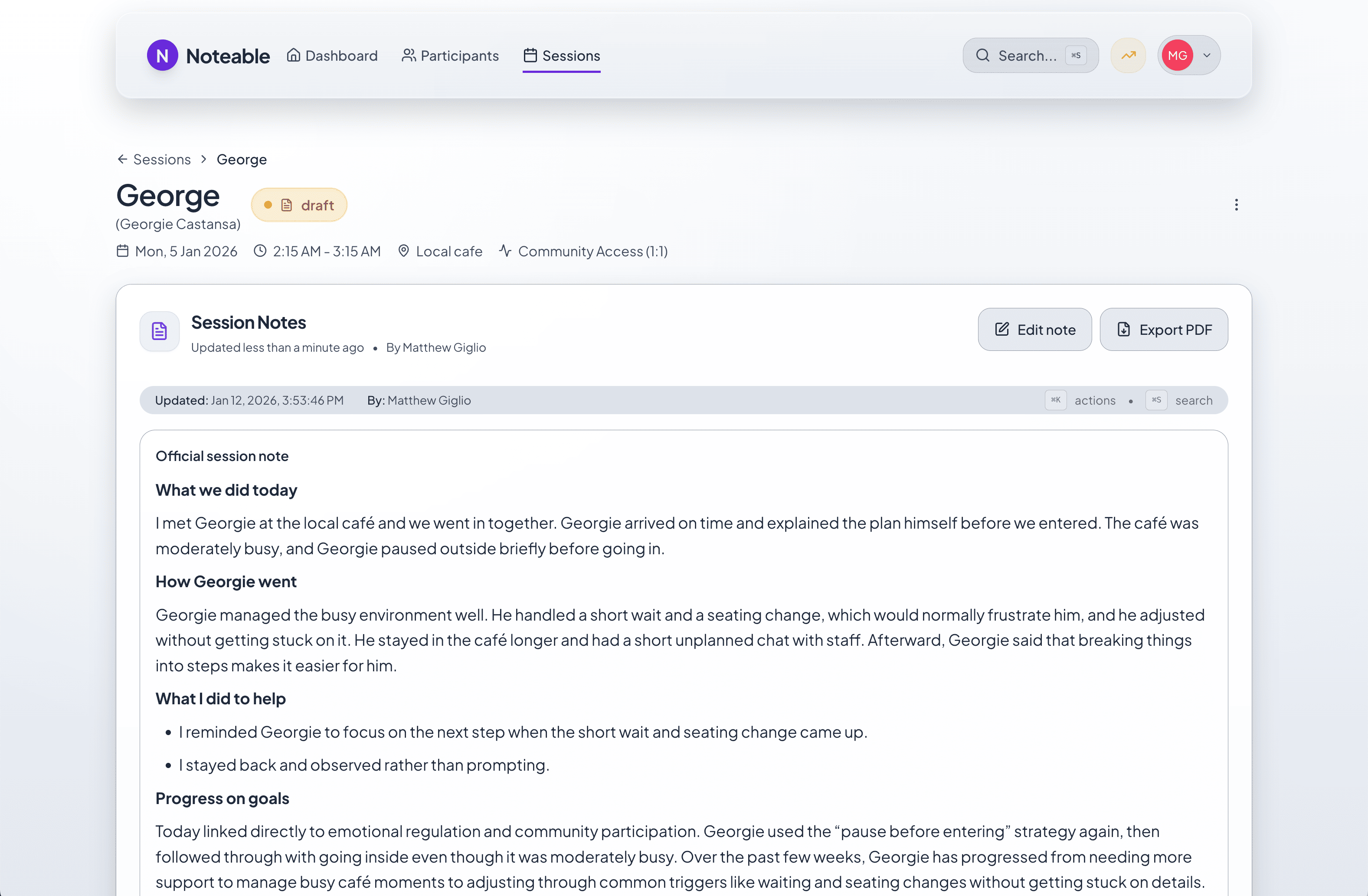Click the Sessions breadcrumb link
Image resolution: width=1368 pixels, height=896 pixels.
(162, 159)
